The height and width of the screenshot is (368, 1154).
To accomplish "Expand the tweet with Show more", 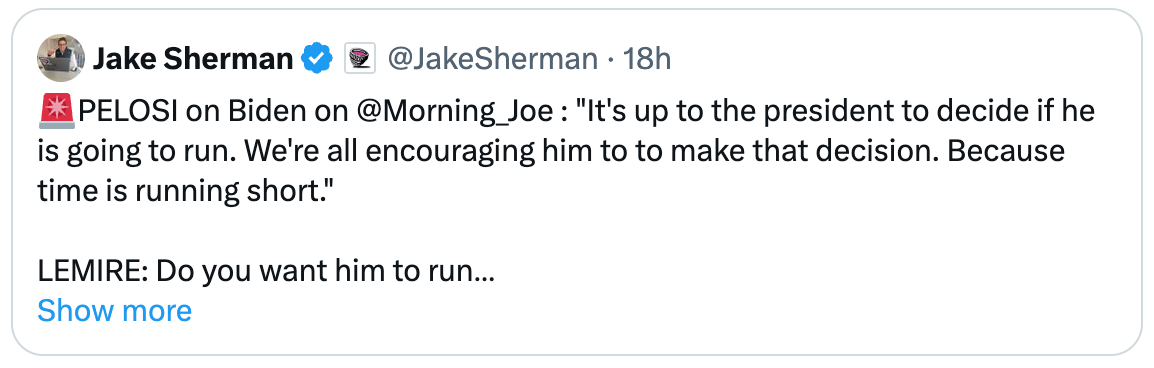I will click(114, 311).
